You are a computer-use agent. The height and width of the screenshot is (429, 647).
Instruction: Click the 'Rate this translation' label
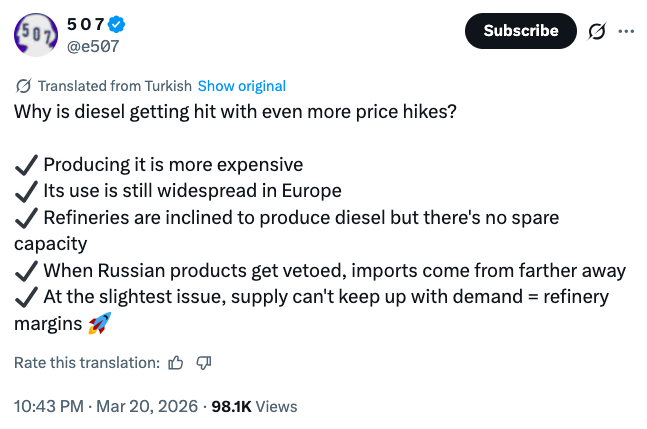(86, 363)
